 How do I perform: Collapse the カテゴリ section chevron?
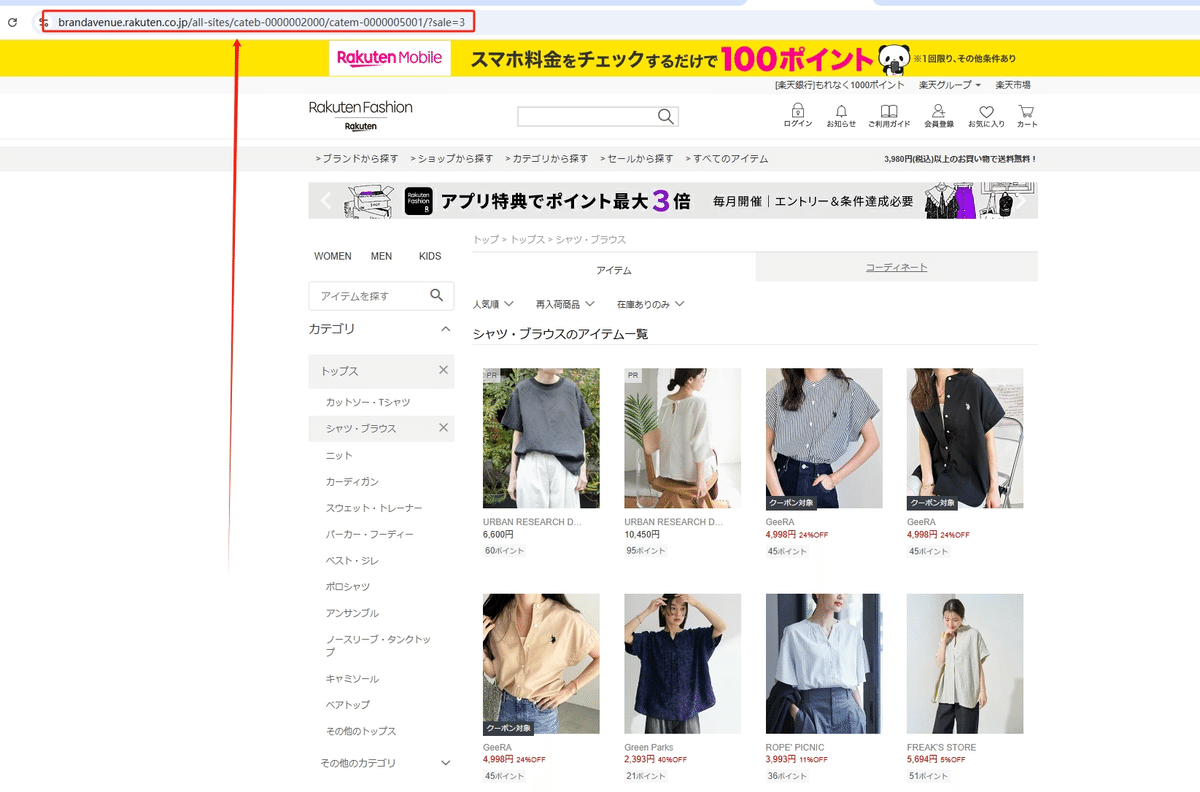pos(446,329)
